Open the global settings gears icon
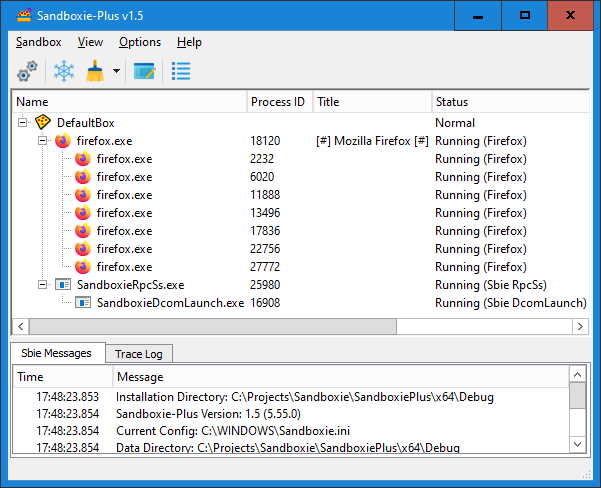The image size is (601, 488). (x=27, y=71)
